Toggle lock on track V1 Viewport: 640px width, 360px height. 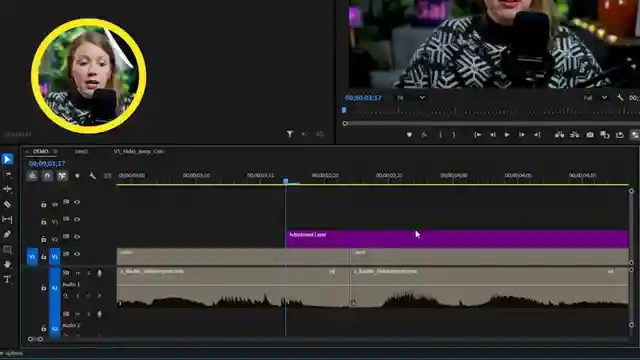pyautogui.click(x=44, y=256)
